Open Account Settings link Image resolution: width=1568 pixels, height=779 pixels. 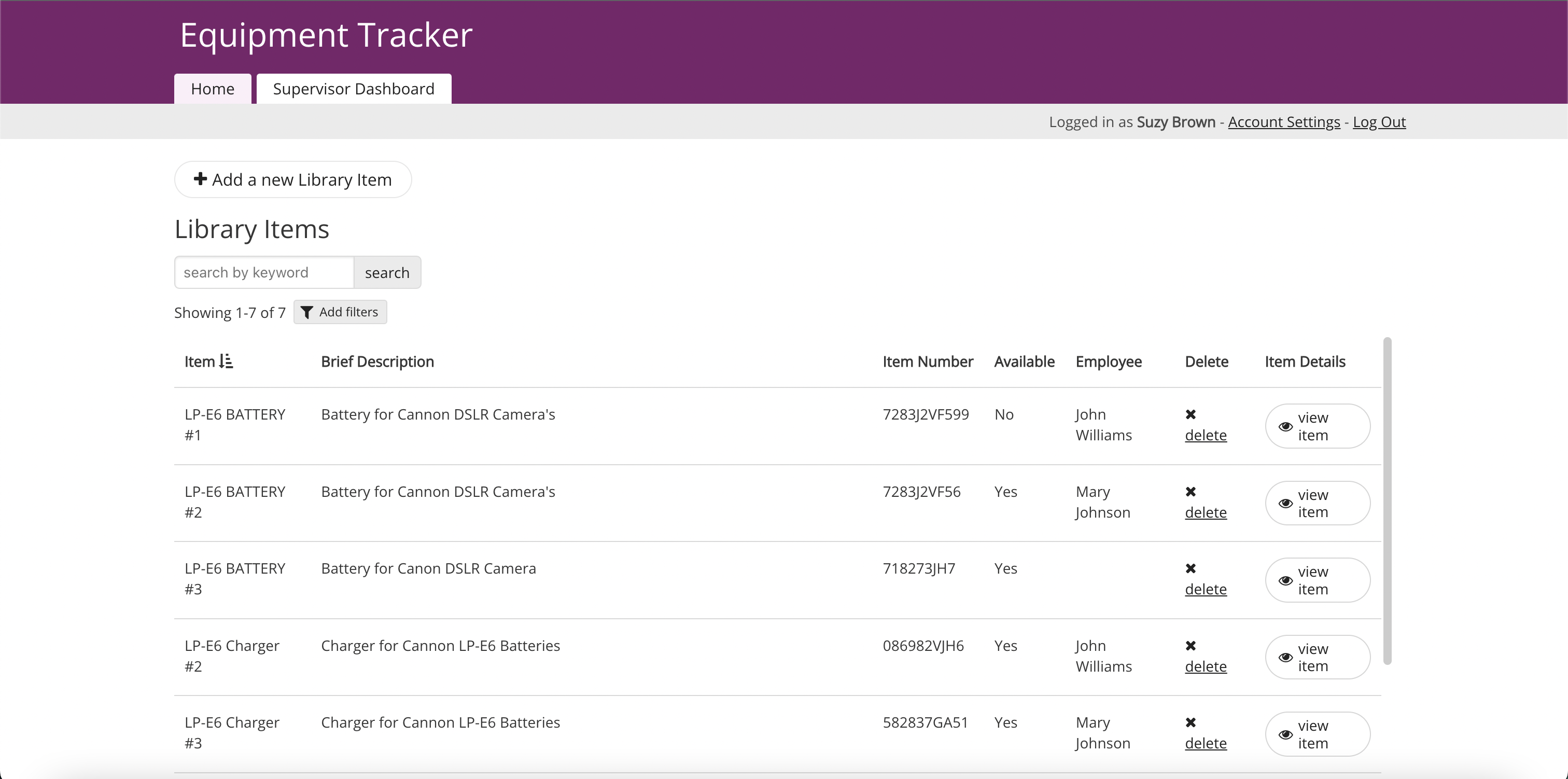point(1284,122)
